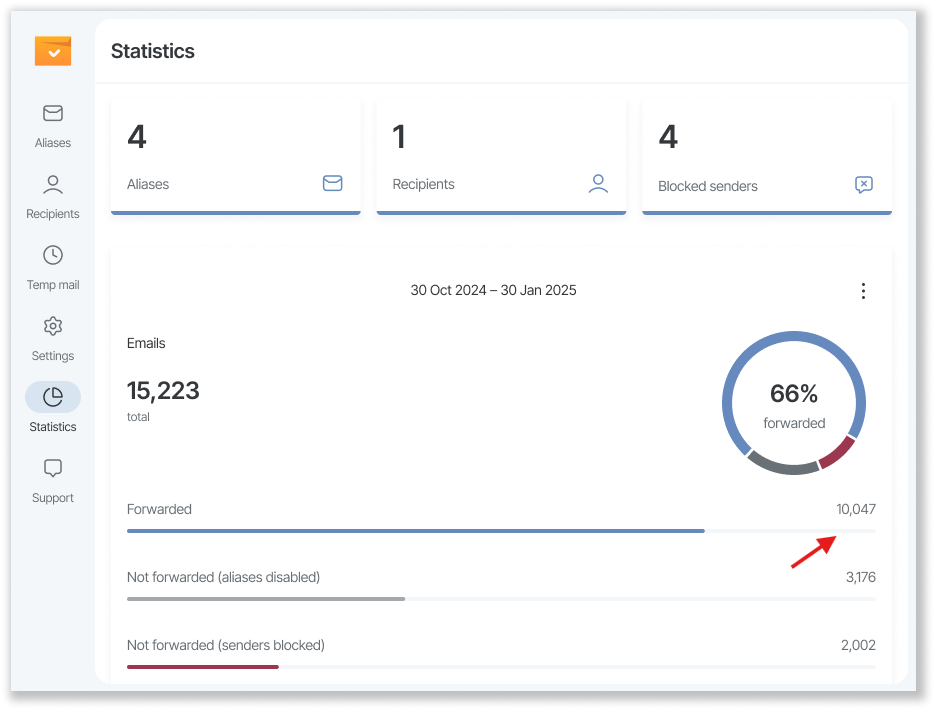Open Temp mail from the sidebar

tap(52, 268)
